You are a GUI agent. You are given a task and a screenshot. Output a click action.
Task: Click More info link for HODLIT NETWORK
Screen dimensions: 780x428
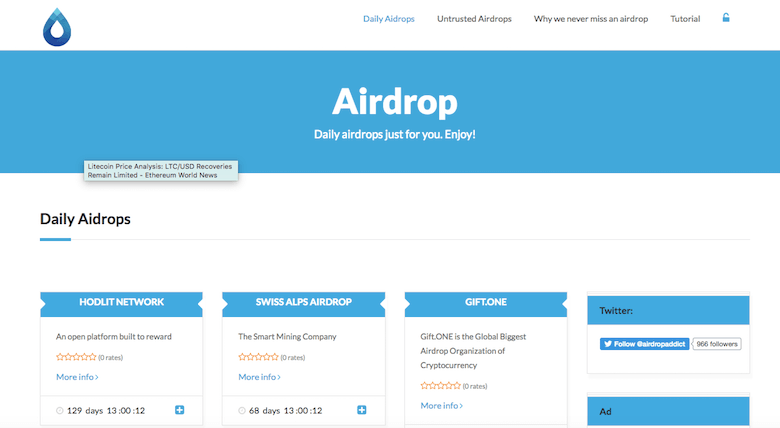click(77, 377)
